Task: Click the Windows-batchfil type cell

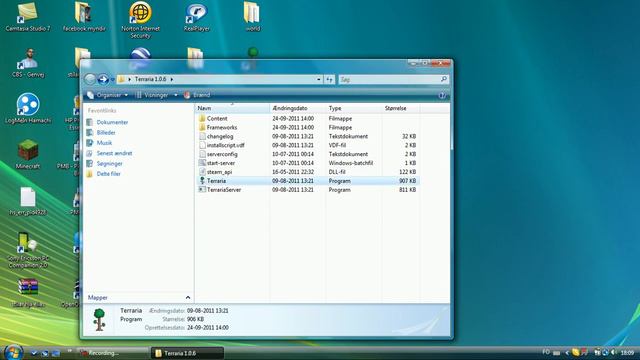Action: (x=351, y=163)
